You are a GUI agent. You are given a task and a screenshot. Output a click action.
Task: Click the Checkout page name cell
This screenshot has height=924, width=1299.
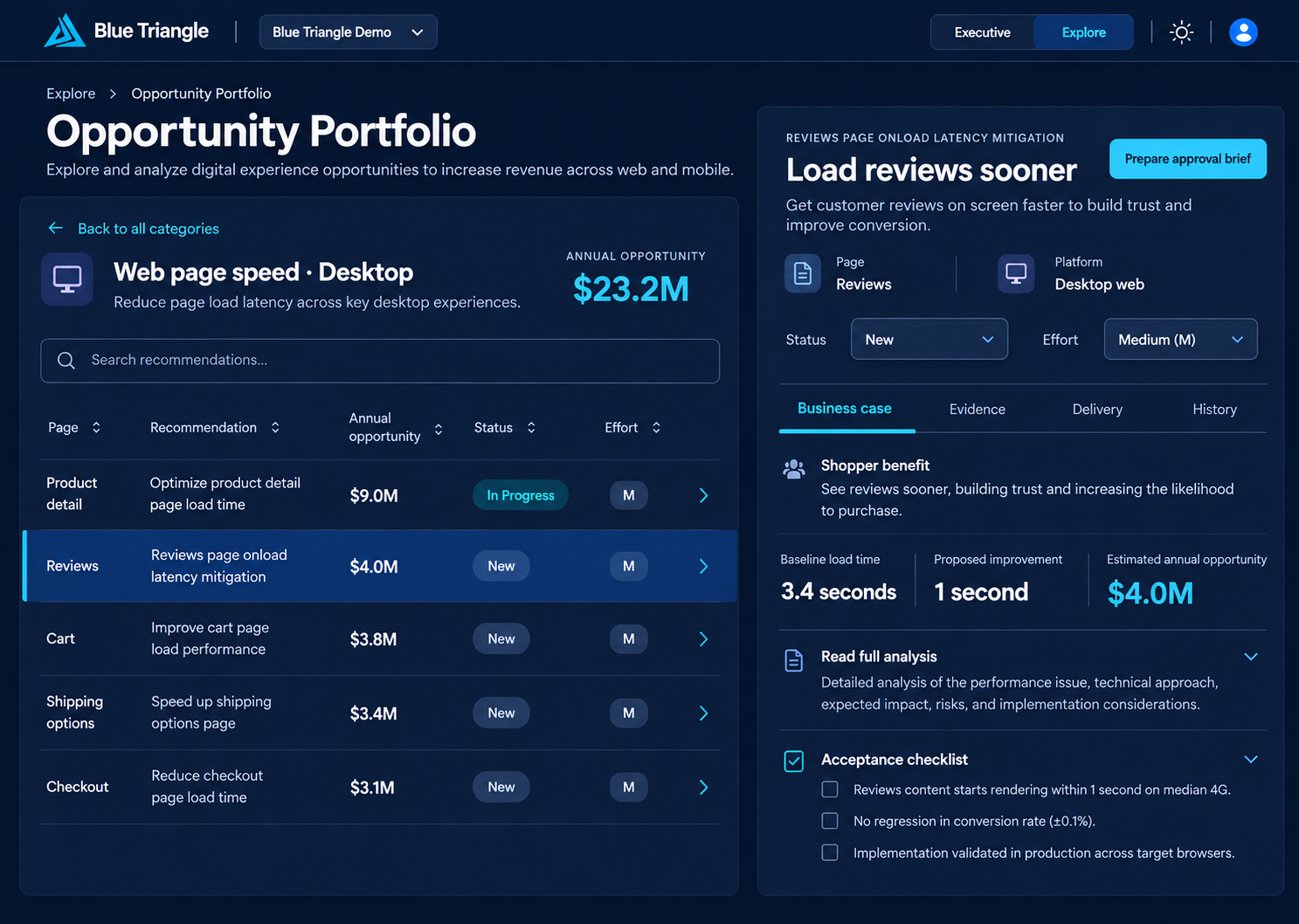[x=78, y=787]
